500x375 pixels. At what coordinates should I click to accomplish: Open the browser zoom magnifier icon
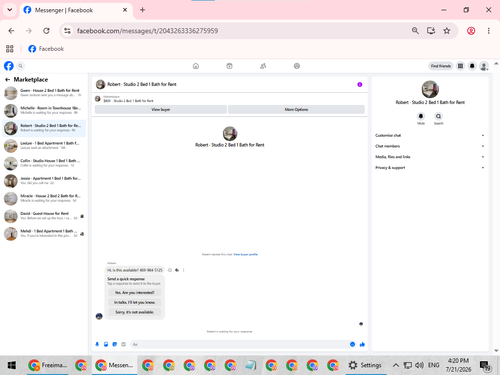pos(415,31)
